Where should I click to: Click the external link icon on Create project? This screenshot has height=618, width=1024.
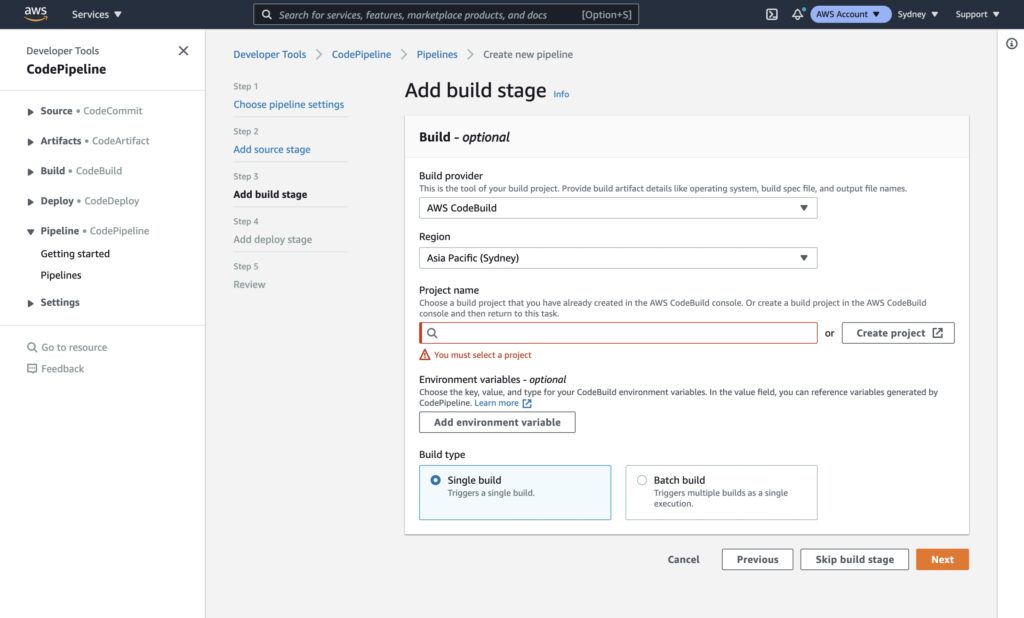click(937, 333)
